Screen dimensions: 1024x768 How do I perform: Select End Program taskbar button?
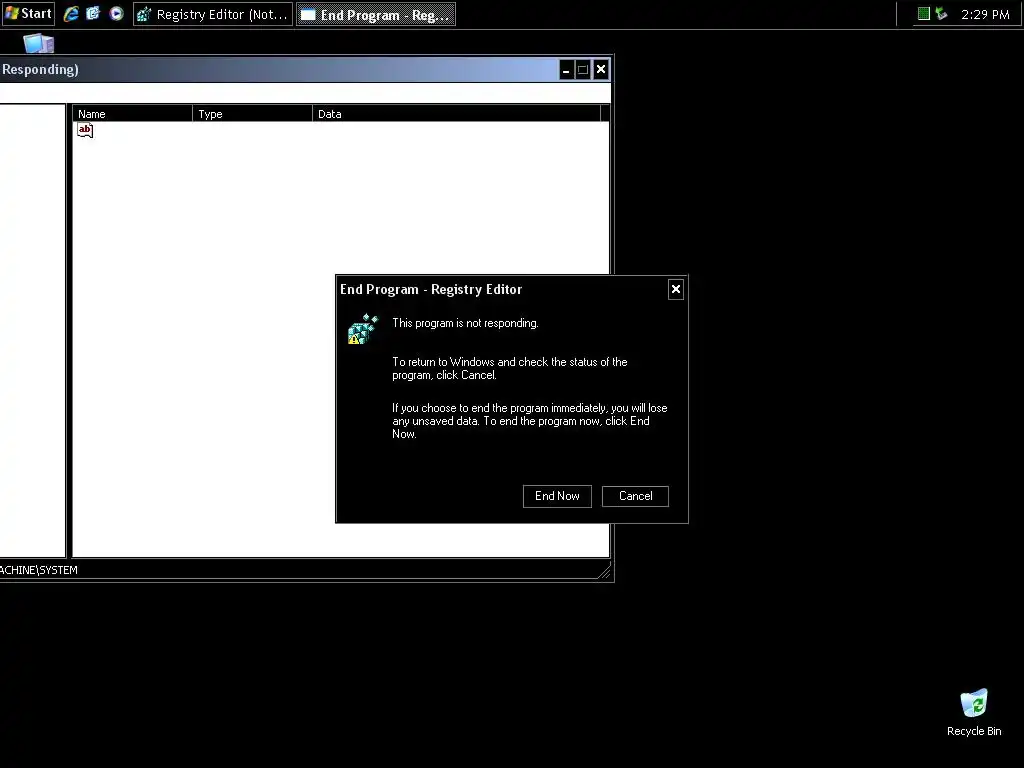pos(376,14)
